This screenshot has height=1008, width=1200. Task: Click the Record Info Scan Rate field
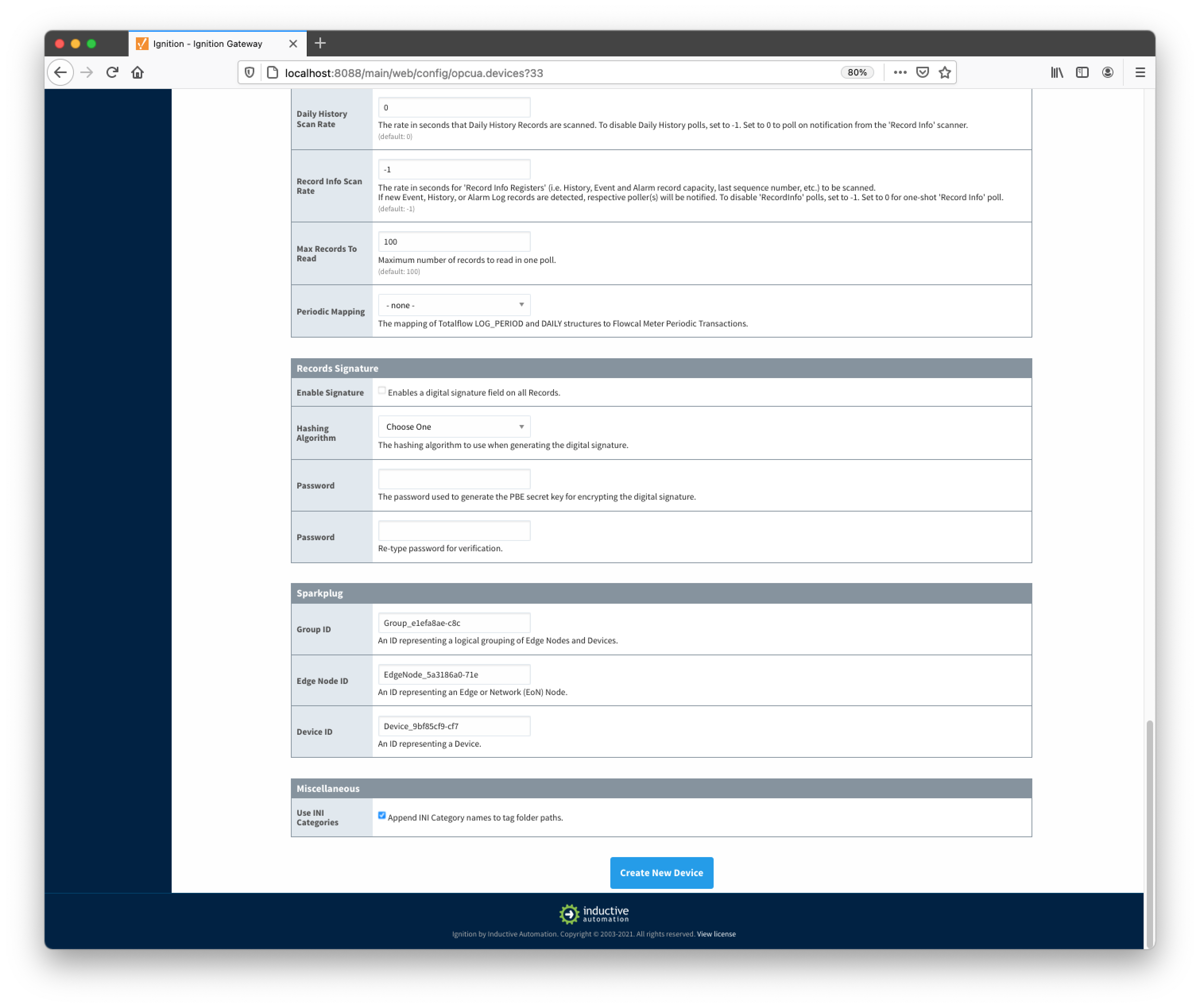click(x=454, y=170)
